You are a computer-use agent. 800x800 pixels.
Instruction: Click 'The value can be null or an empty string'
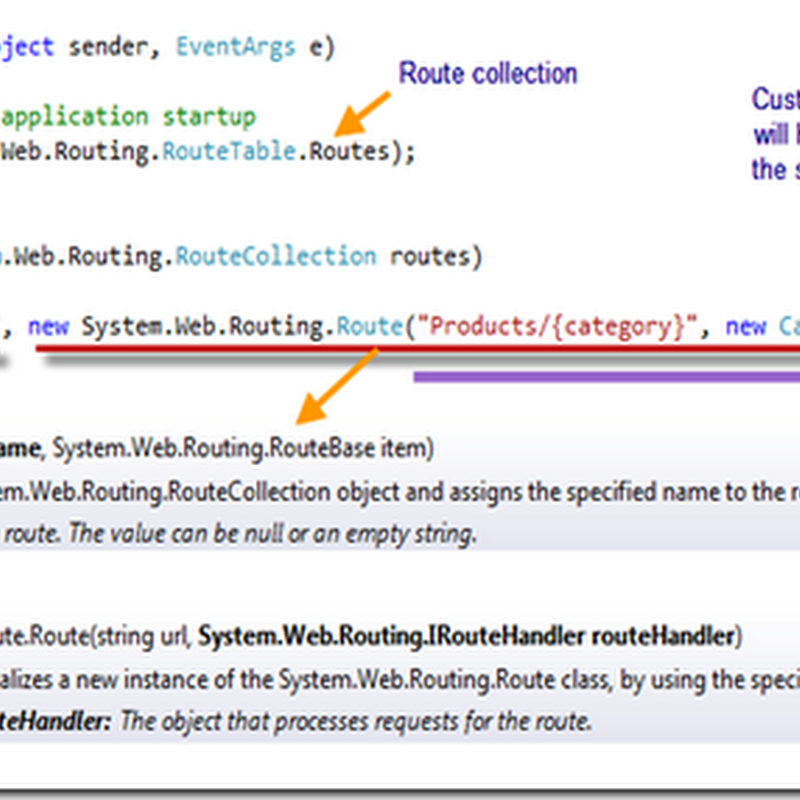tap(272, 535)
